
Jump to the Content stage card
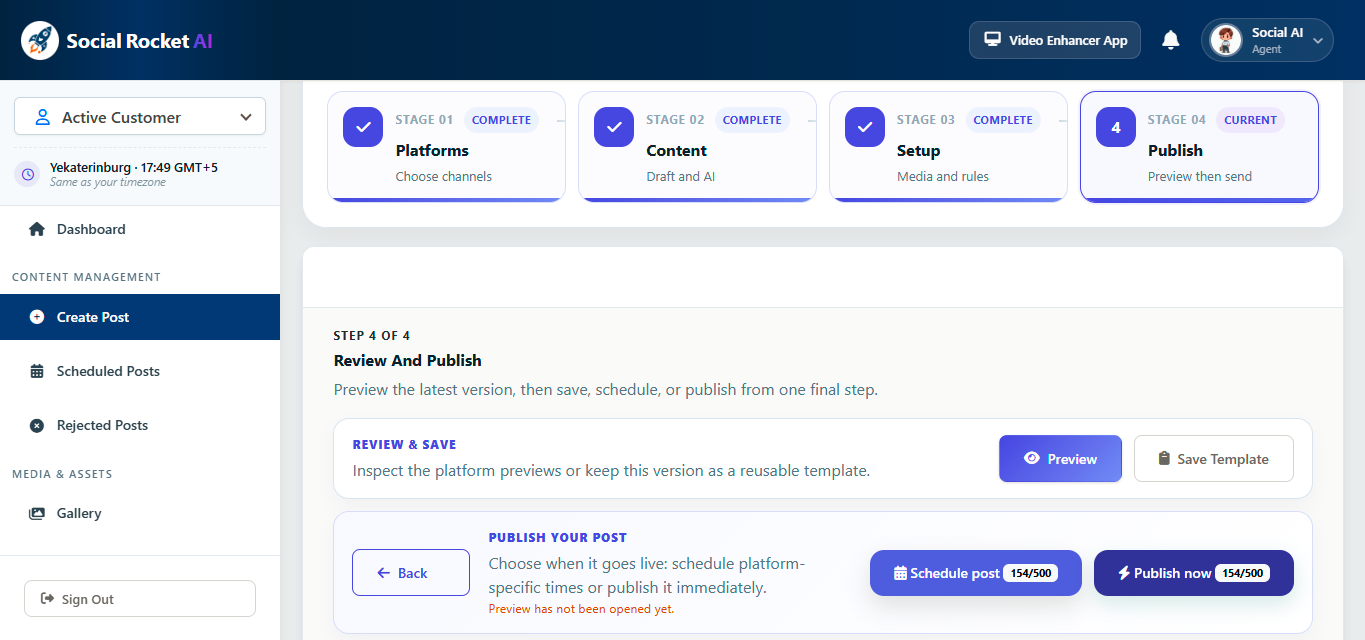pyautogui.click(x=697, y=146)
